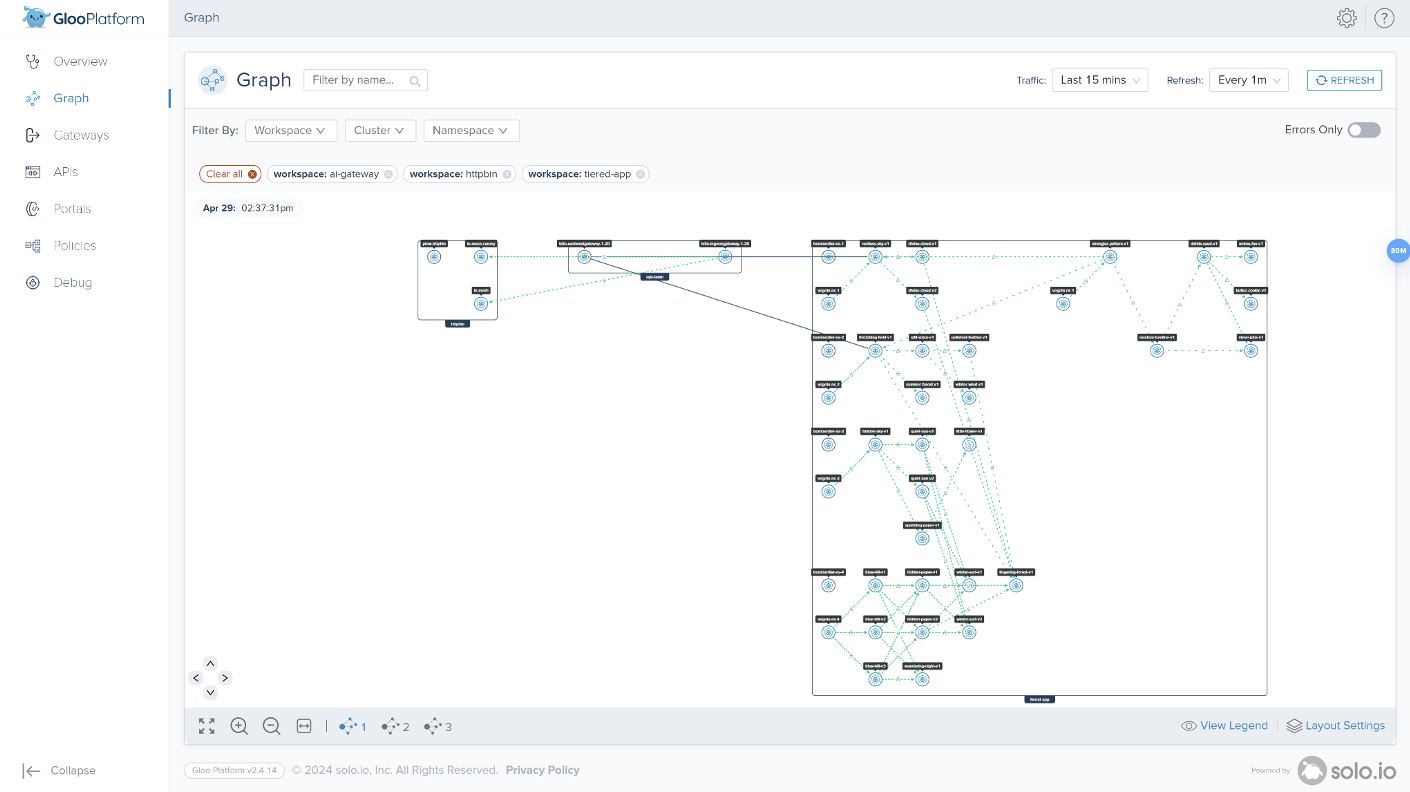Image resolution: width=1410 pixels, height=792 pixels.
Task: Open the Namespace filter dropdown
Action: (x=471, y=130)
